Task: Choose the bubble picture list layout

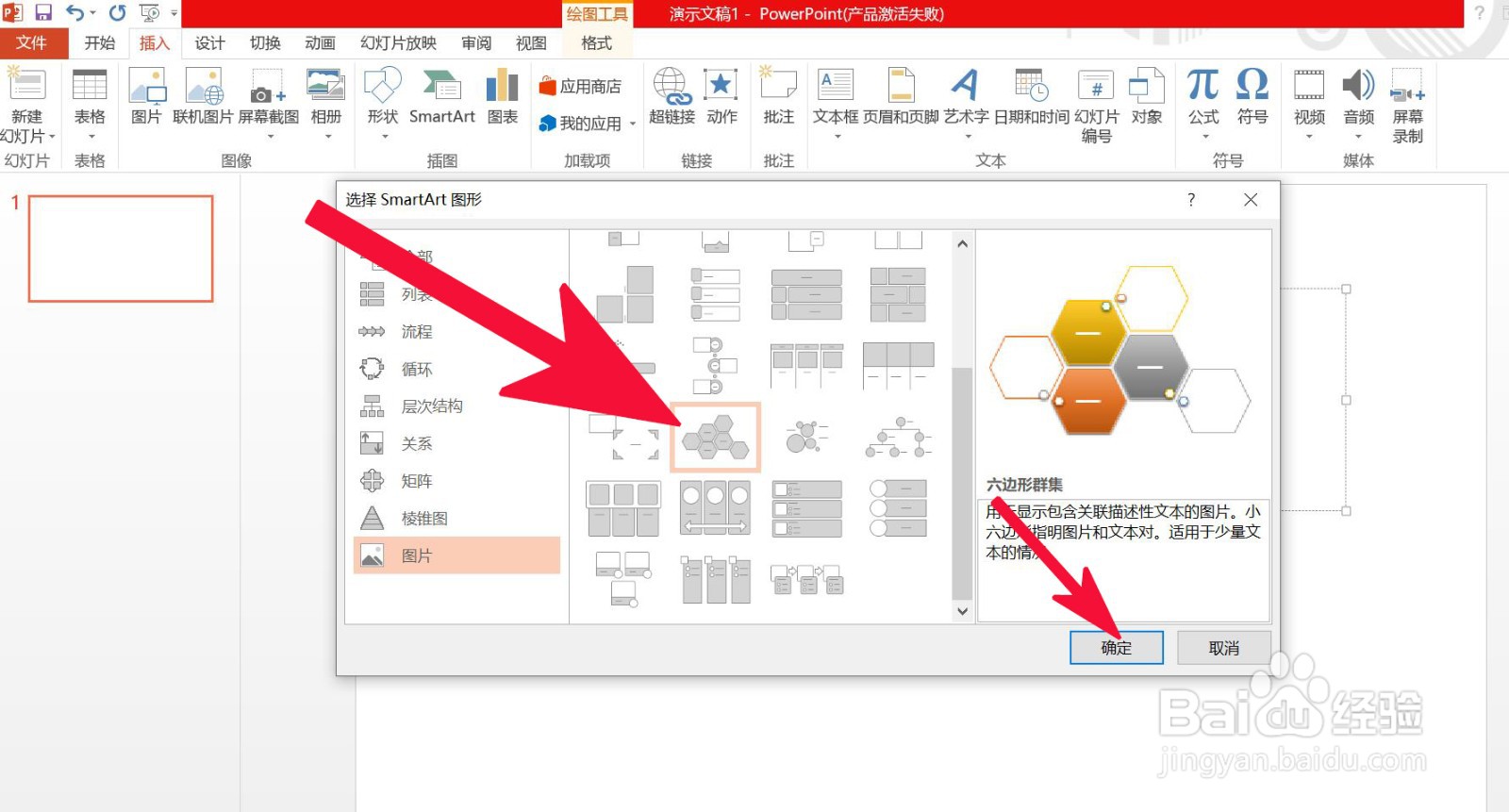Action: tap(807, 438)
